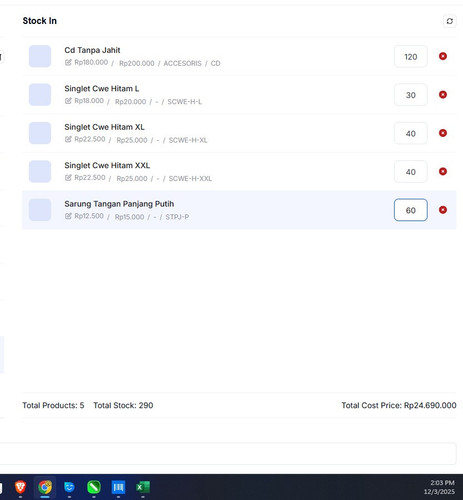Select the Singlet Cwe Hitam L name

click(x=102, y=89)
